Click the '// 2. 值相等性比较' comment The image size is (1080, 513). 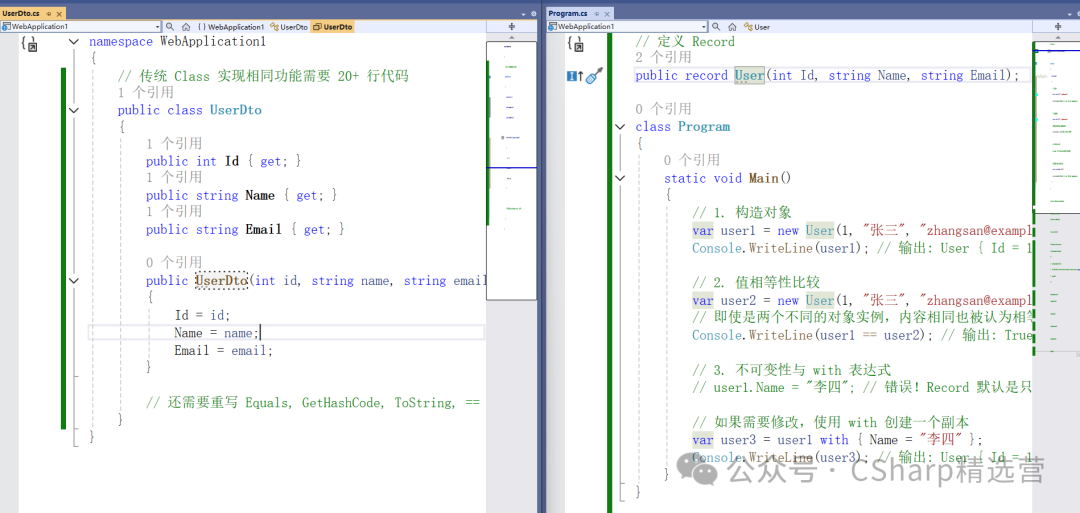(756, 283)
